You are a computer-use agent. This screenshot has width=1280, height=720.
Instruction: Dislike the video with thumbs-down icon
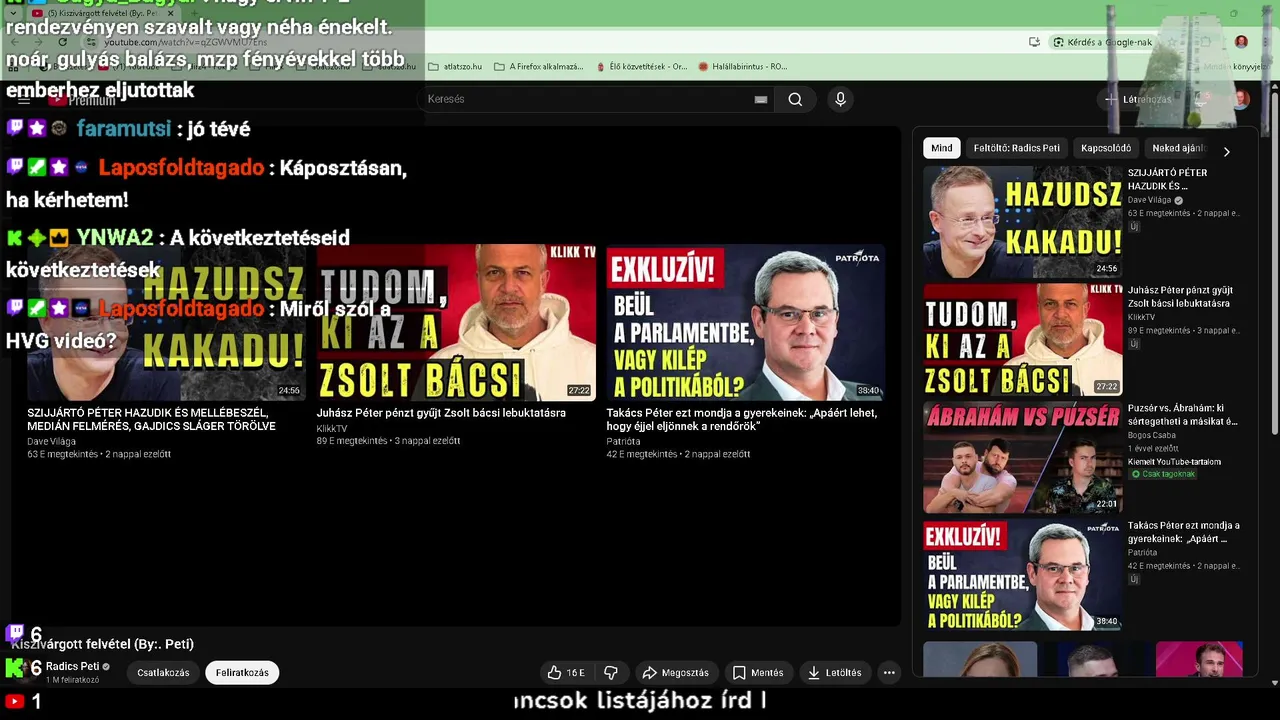(611, 673)
